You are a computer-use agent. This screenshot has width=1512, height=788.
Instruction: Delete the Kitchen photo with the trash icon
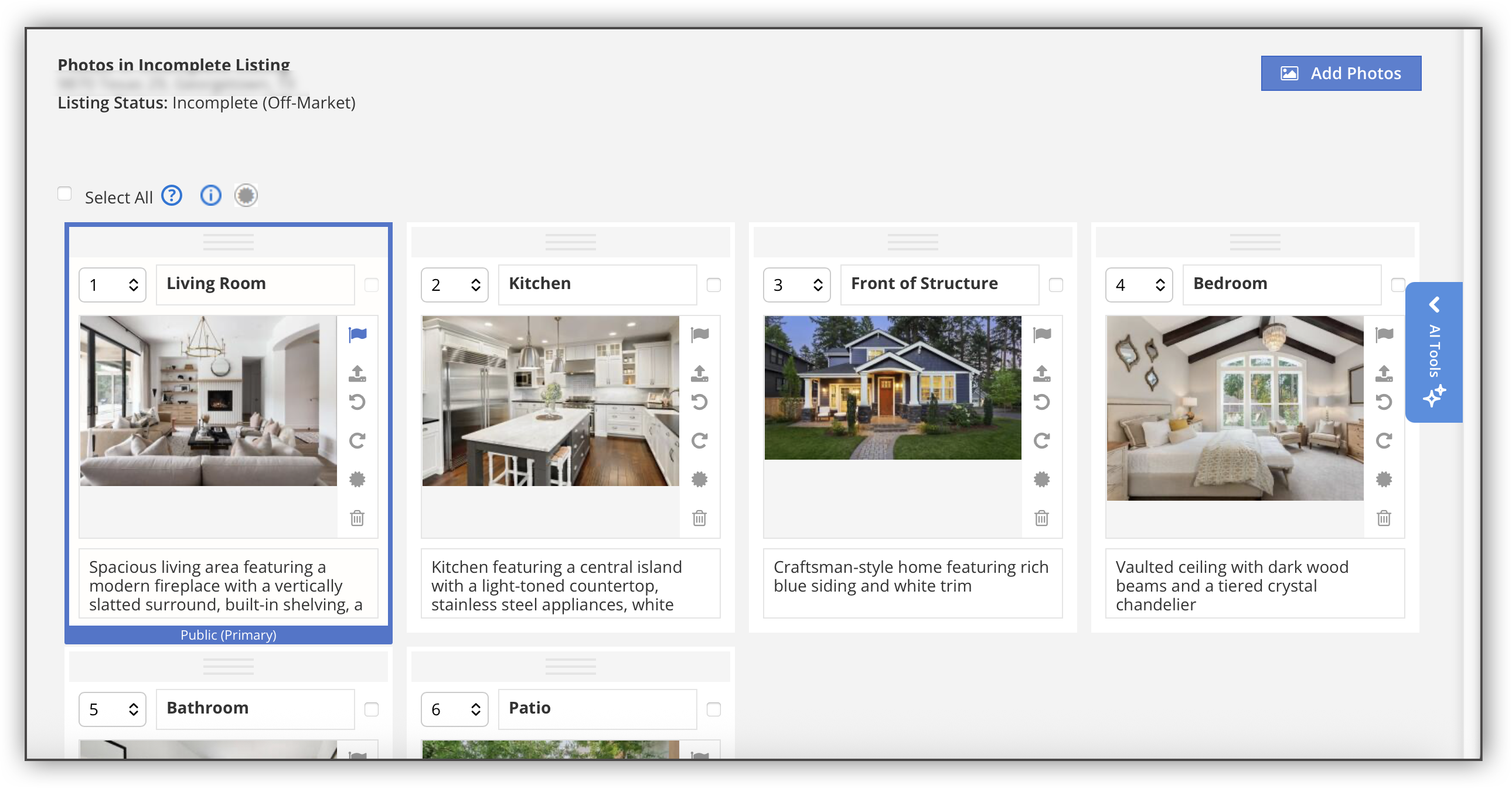[x=699, y=518]
